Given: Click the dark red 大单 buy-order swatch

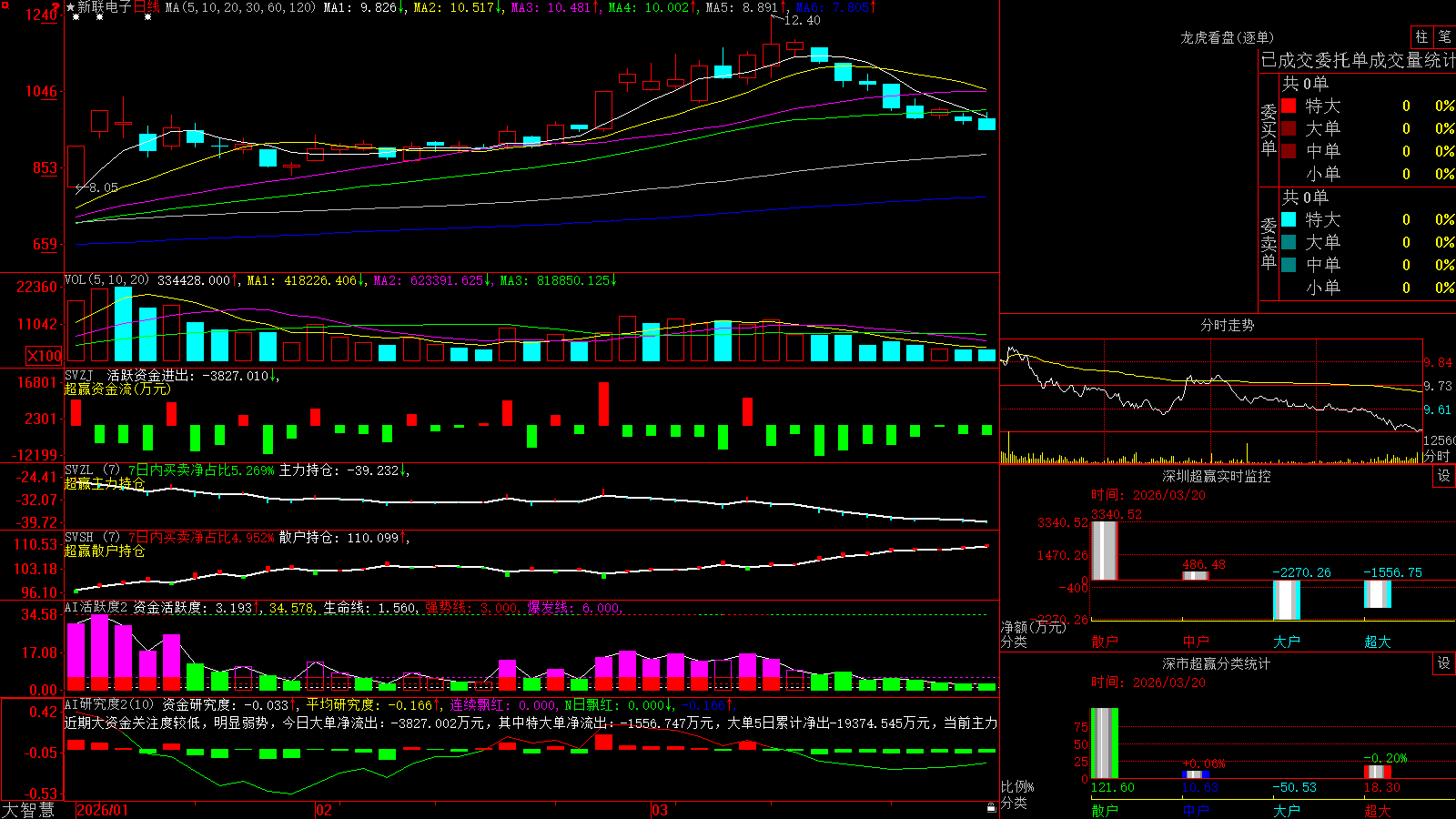Looking at the screenshot, I should (x=1289, y=128).
